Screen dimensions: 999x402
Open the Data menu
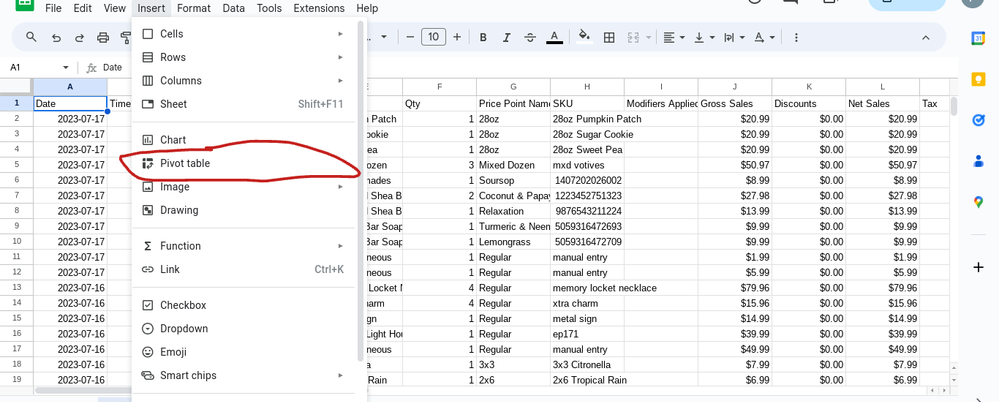pos(234,8)
